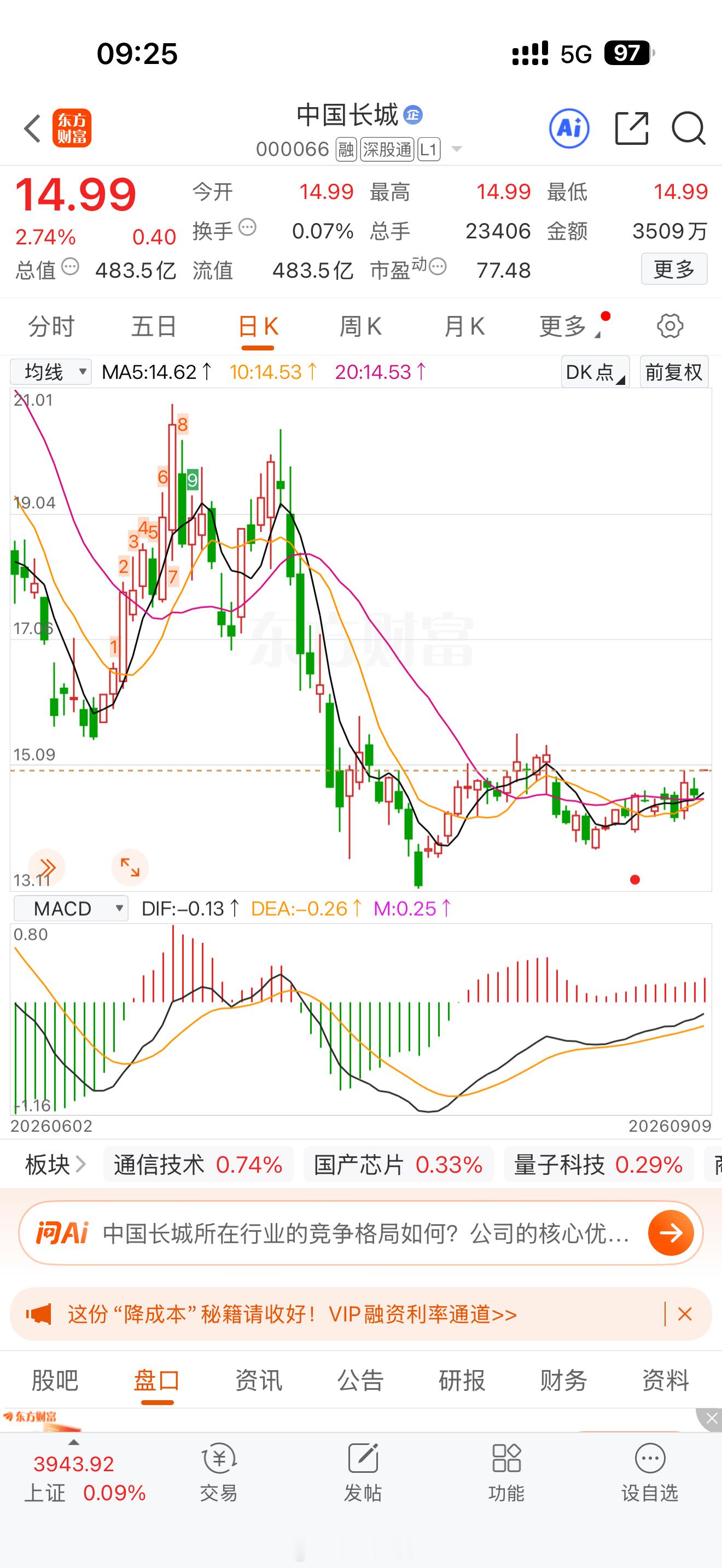Tap the 总值 info icon

(70, 267)
